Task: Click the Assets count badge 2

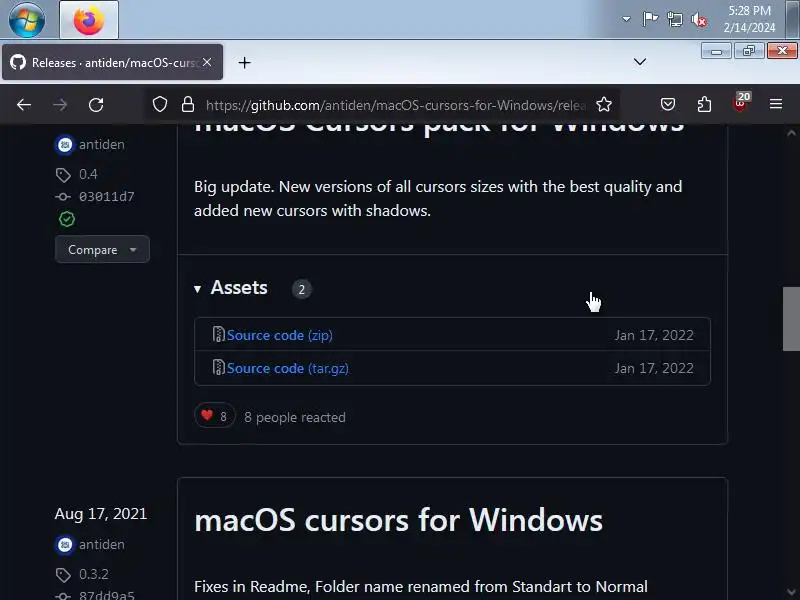Action: pyautogui.click(x=302, y=289)
